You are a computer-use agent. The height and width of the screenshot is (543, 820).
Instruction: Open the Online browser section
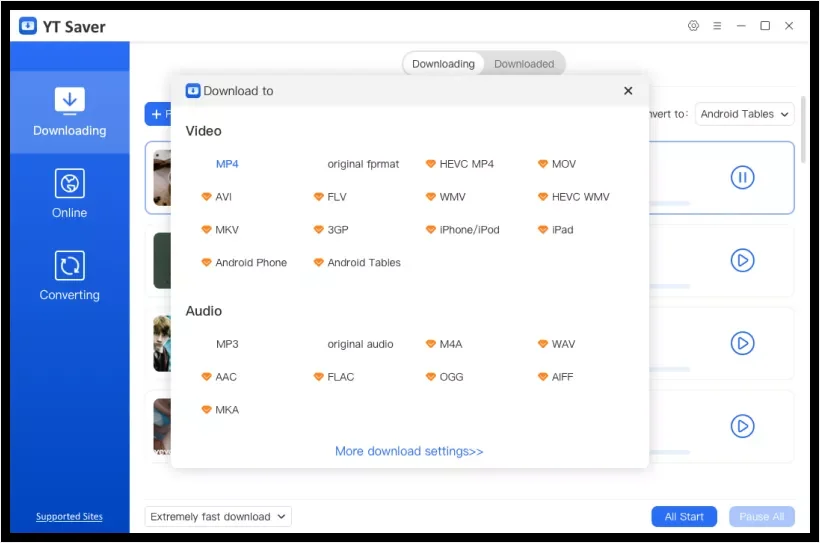69,194
